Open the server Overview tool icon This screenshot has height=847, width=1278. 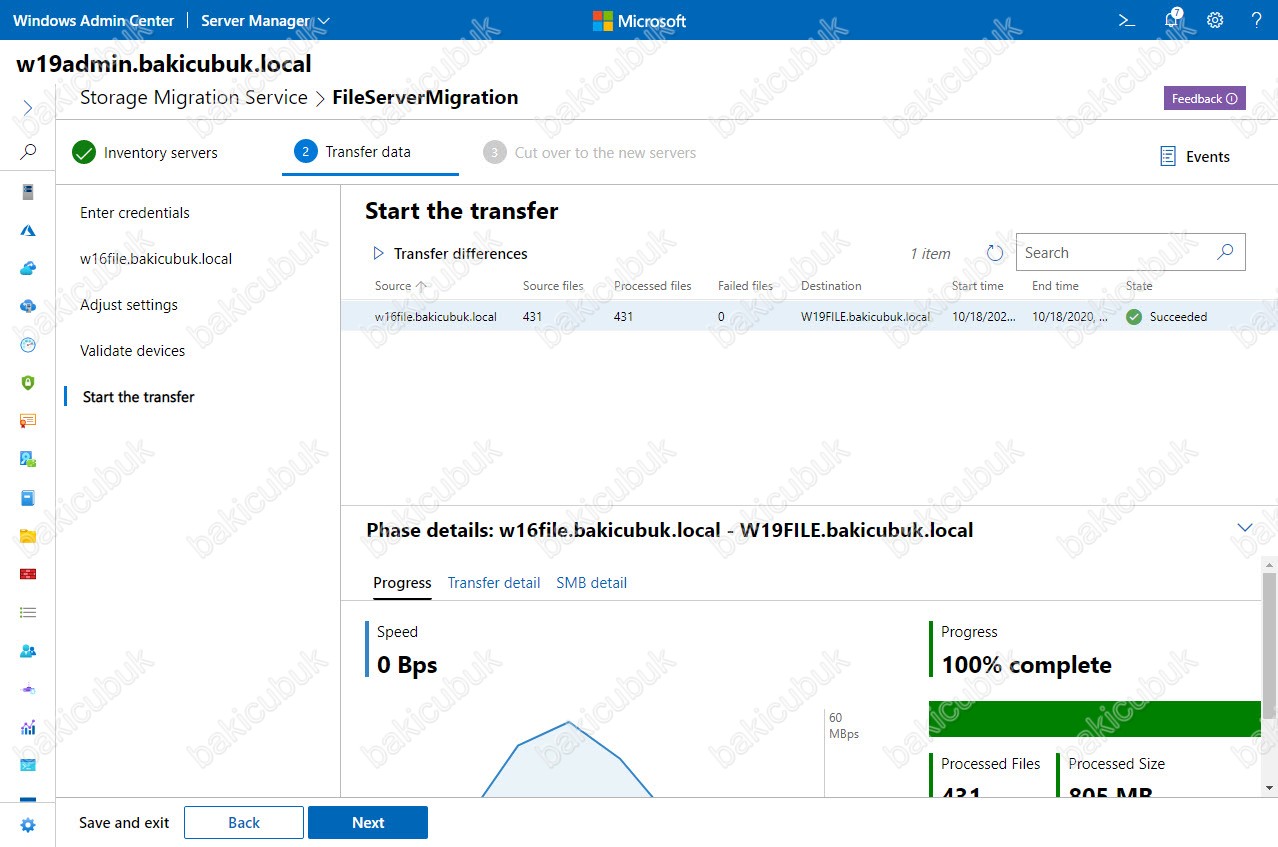(x=28, y=192)
